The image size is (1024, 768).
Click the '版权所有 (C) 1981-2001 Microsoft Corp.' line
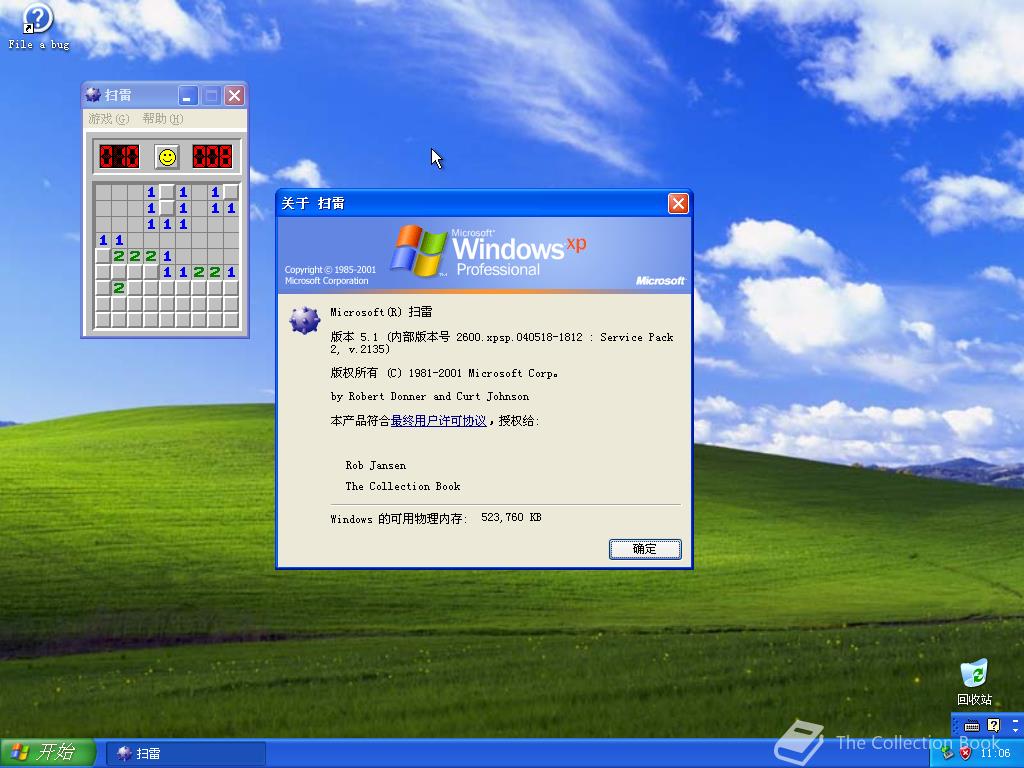pyautogui.click(x=444, y=373)
